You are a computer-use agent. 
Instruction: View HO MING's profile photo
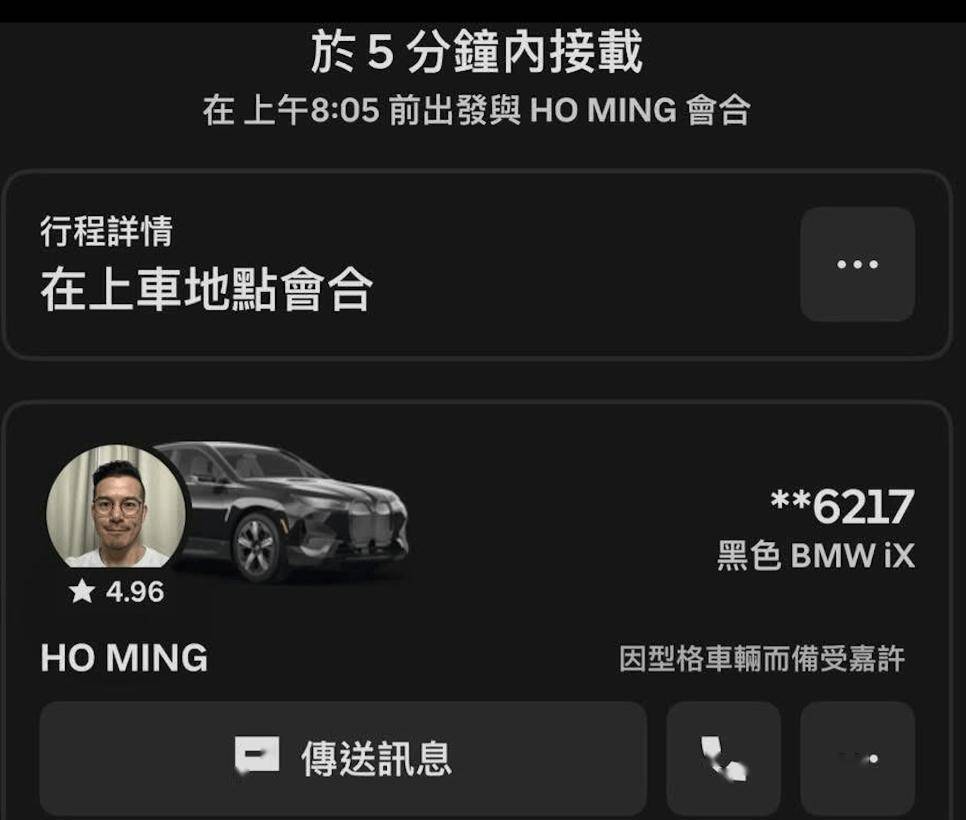coord(116,506)
